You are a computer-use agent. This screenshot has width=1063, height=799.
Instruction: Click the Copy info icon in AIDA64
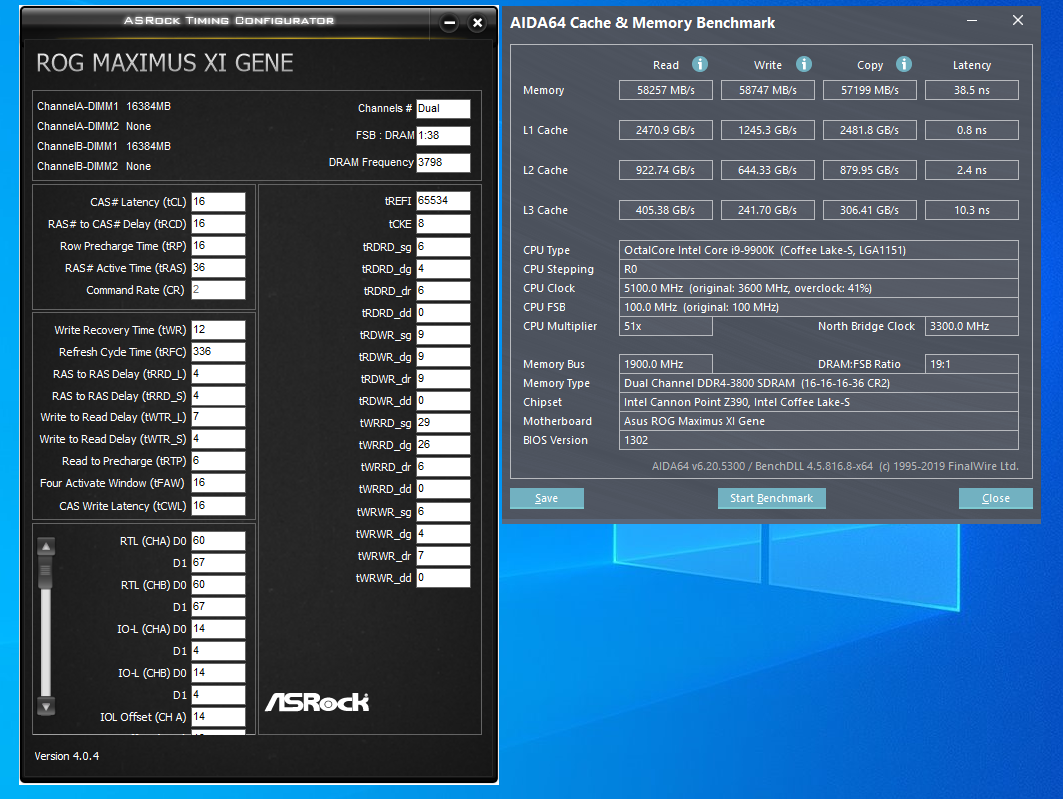tap(904, 64)
